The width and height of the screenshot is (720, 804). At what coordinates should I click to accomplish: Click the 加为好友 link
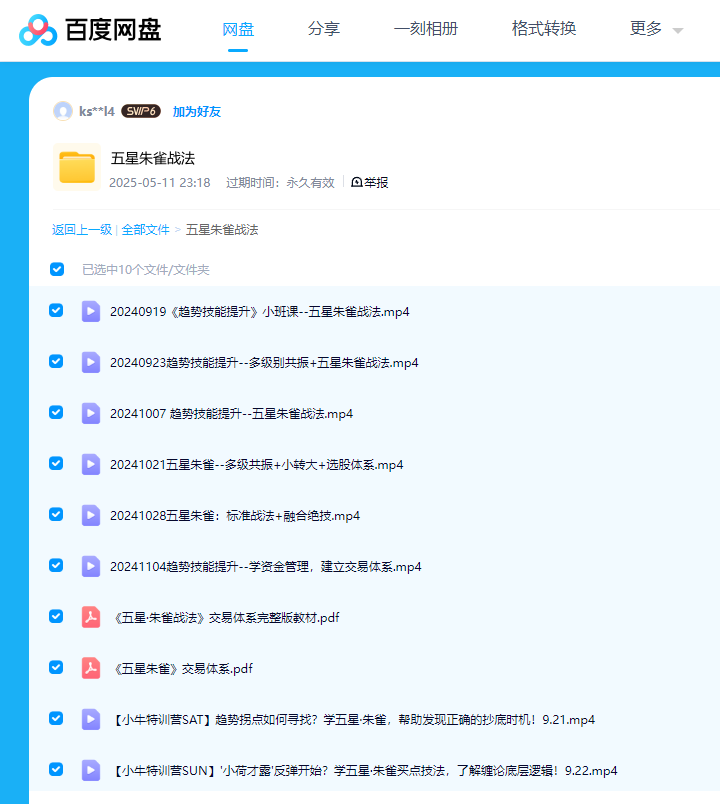(x=197, y=112)
